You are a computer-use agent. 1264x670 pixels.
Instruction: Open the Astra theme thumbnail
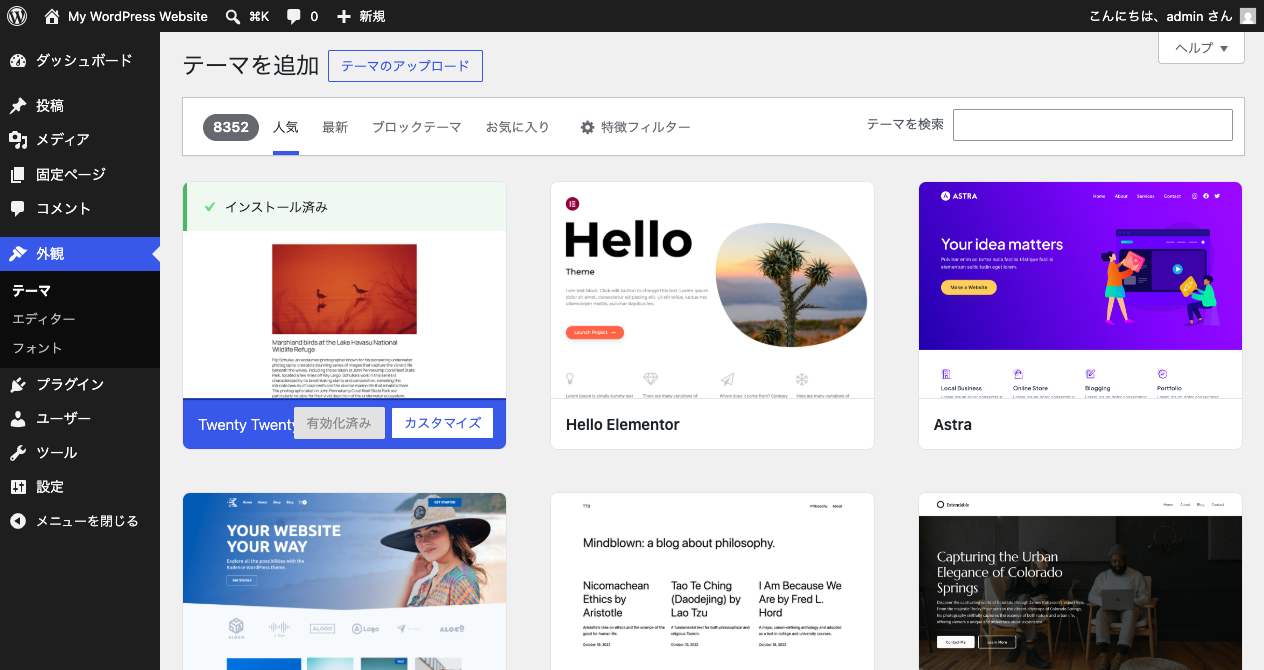(1080, 290)
